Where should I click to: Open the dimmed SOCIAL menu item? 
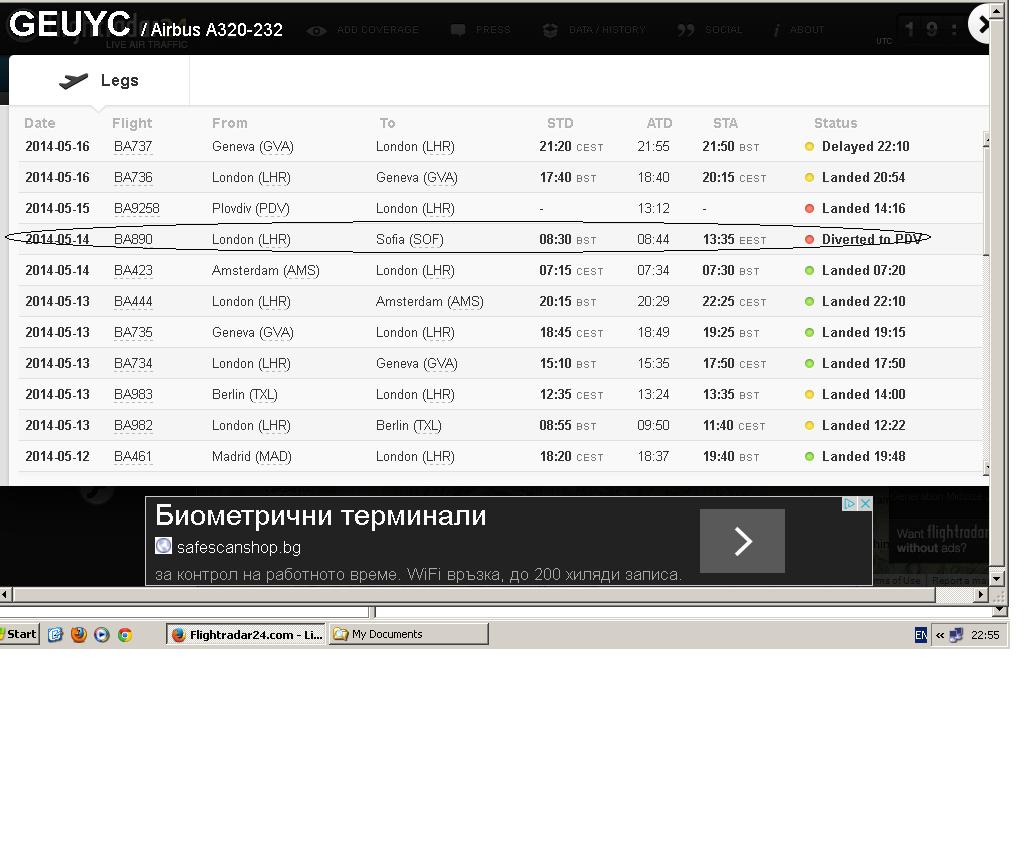(x=723, y=29)
